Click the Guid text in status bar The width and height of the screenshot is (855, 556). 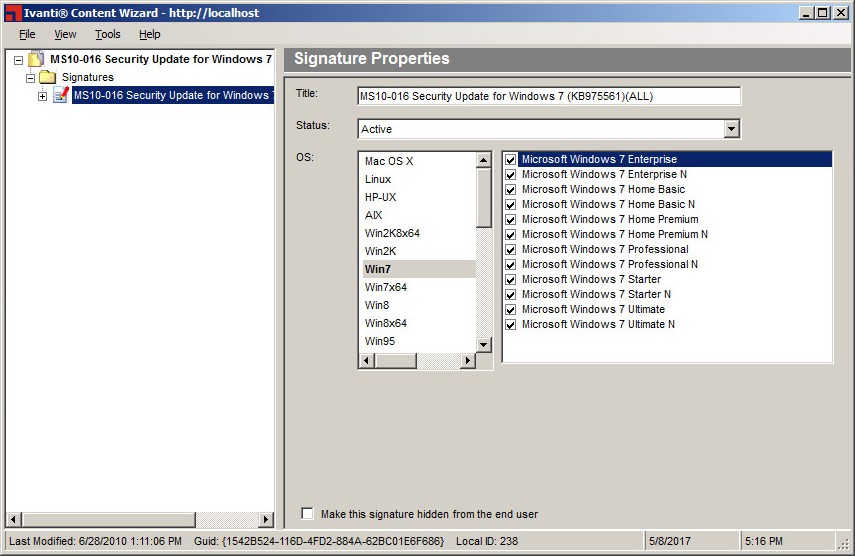point(319,541)
